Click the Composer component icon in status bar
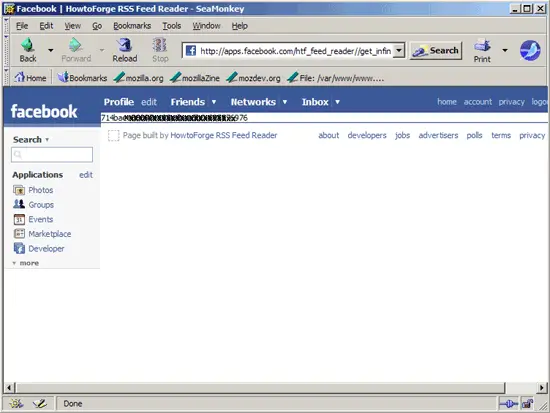The width and height of the screenshot is (550, 413). coord(40,404)
